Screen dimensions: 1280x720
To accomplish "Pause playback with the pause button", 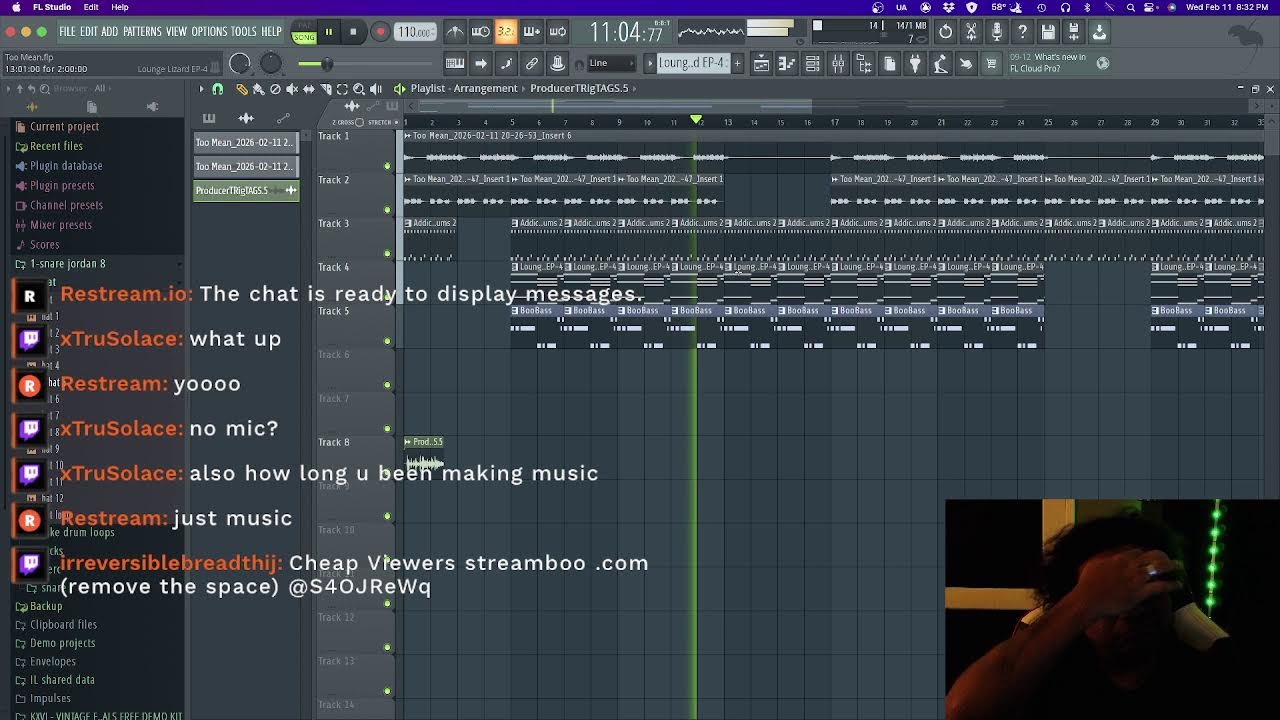I will coord(328,32).
